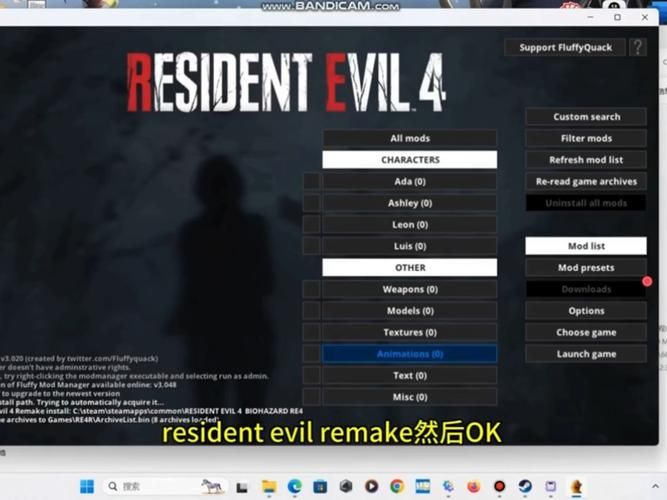Show All mods category
Viewport: 667px width, 500px height.
click(x=410, y=138)
